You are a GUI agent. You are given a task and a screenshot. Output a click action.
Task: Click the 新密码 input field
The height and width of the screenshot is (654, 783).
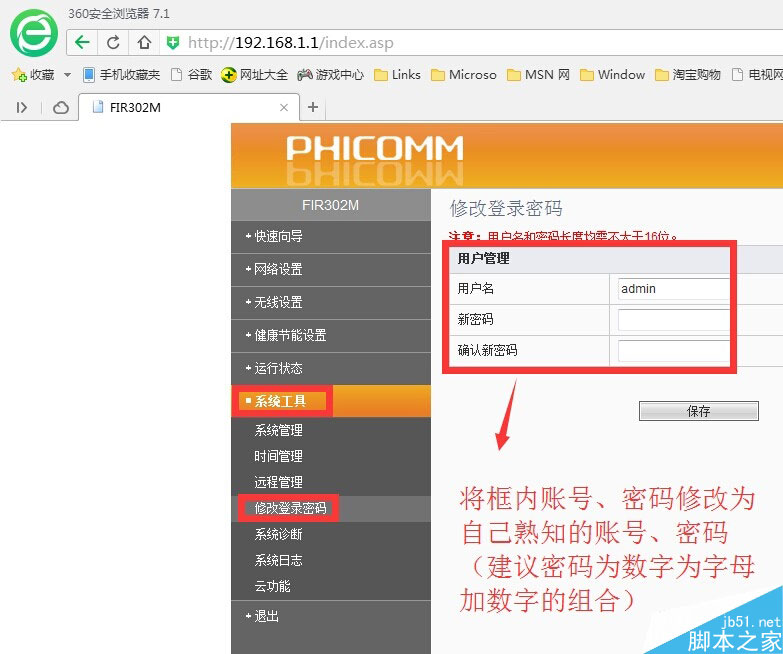[674, 320]
